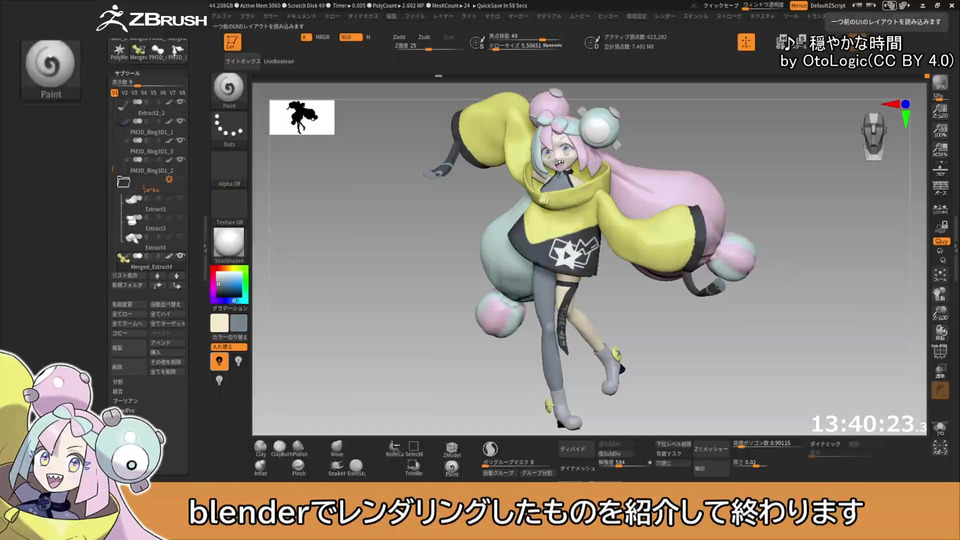Viewport: 960px width, 540px height.
Task: Click the silhouette thumbnail preview in viewport
Action: [302, 117]
